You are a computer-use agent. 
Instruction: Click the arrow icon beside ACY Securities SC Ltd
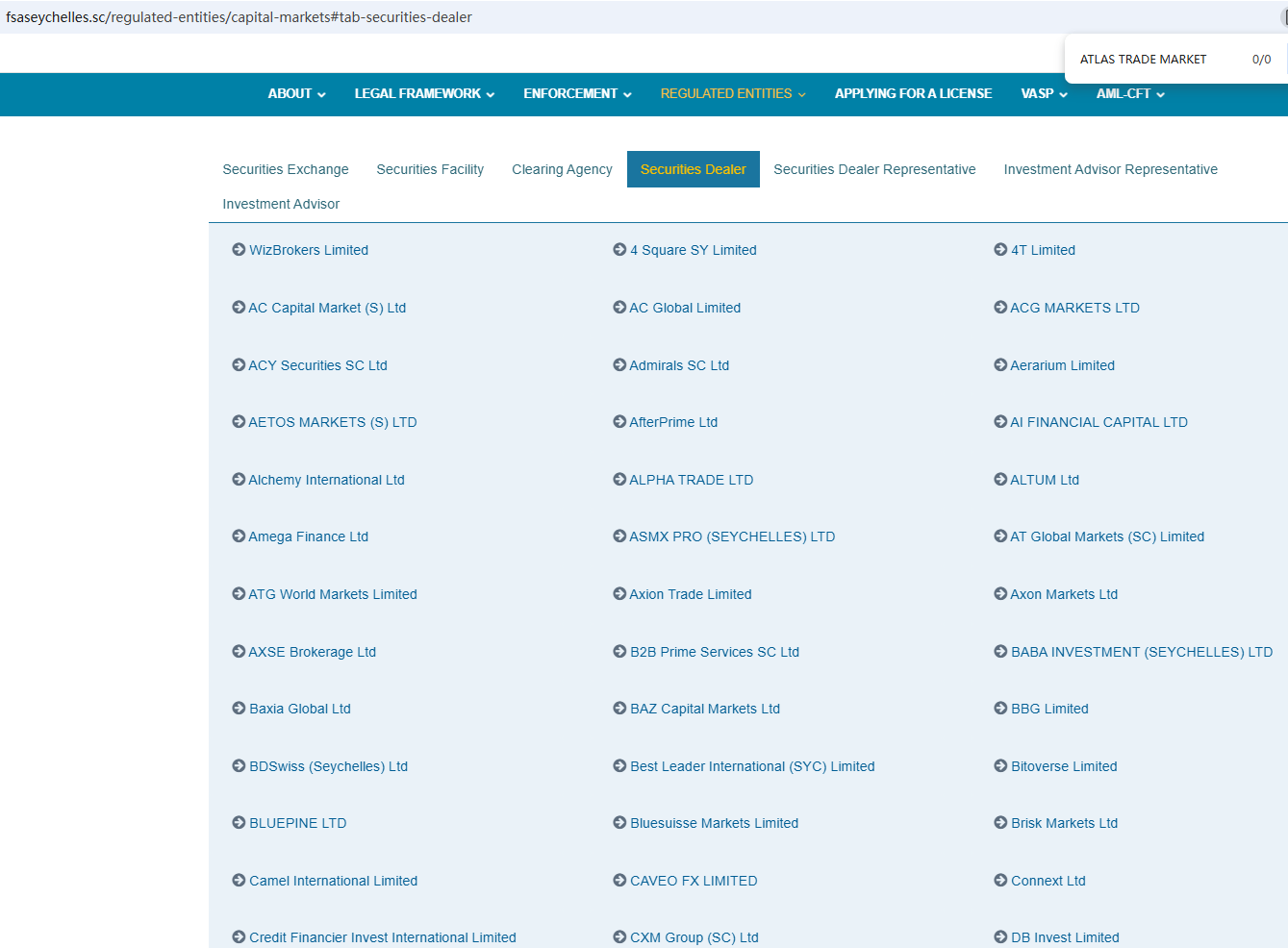coord(239,365)
